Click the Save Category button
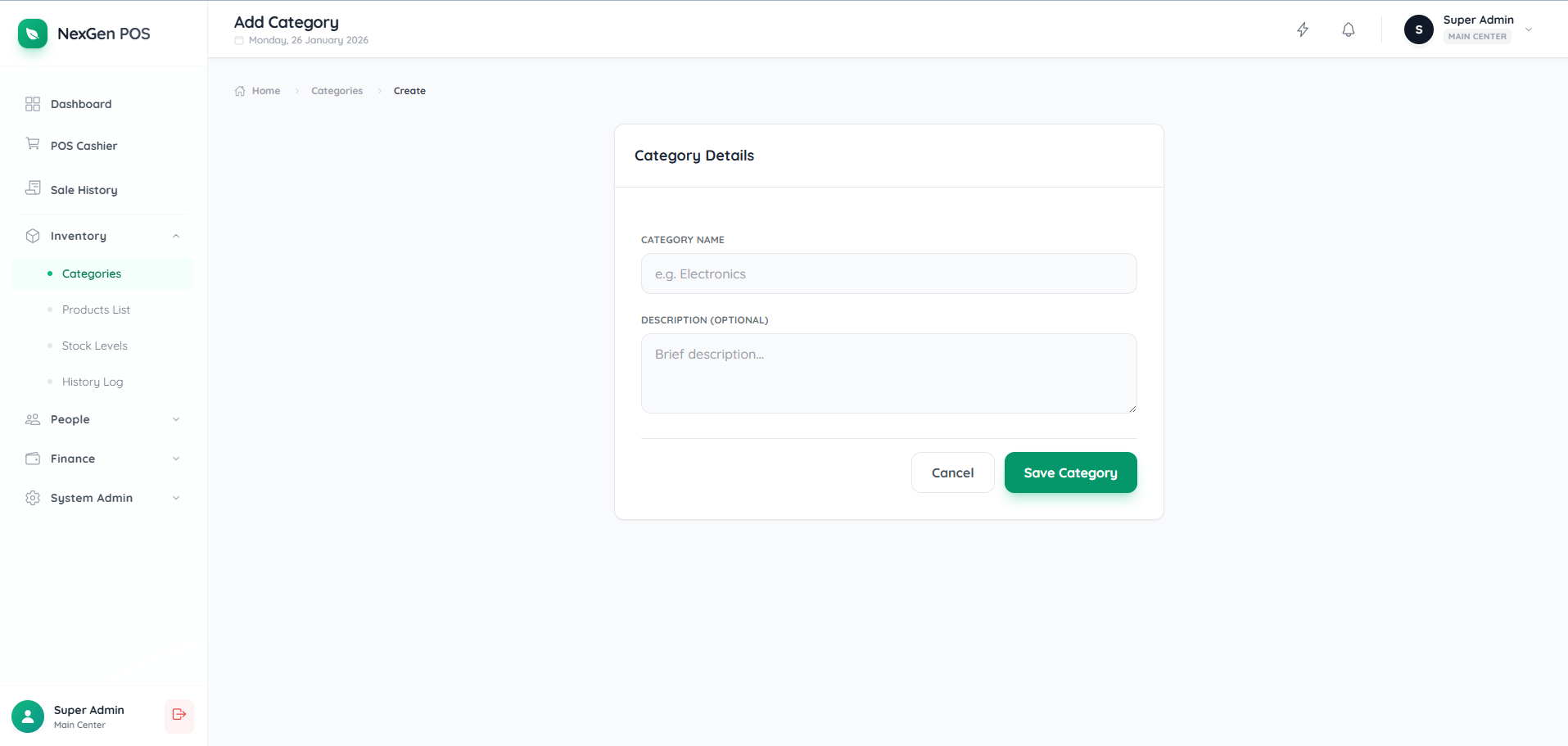Viewport: 1568px width, 746px height. (1070, 472)
